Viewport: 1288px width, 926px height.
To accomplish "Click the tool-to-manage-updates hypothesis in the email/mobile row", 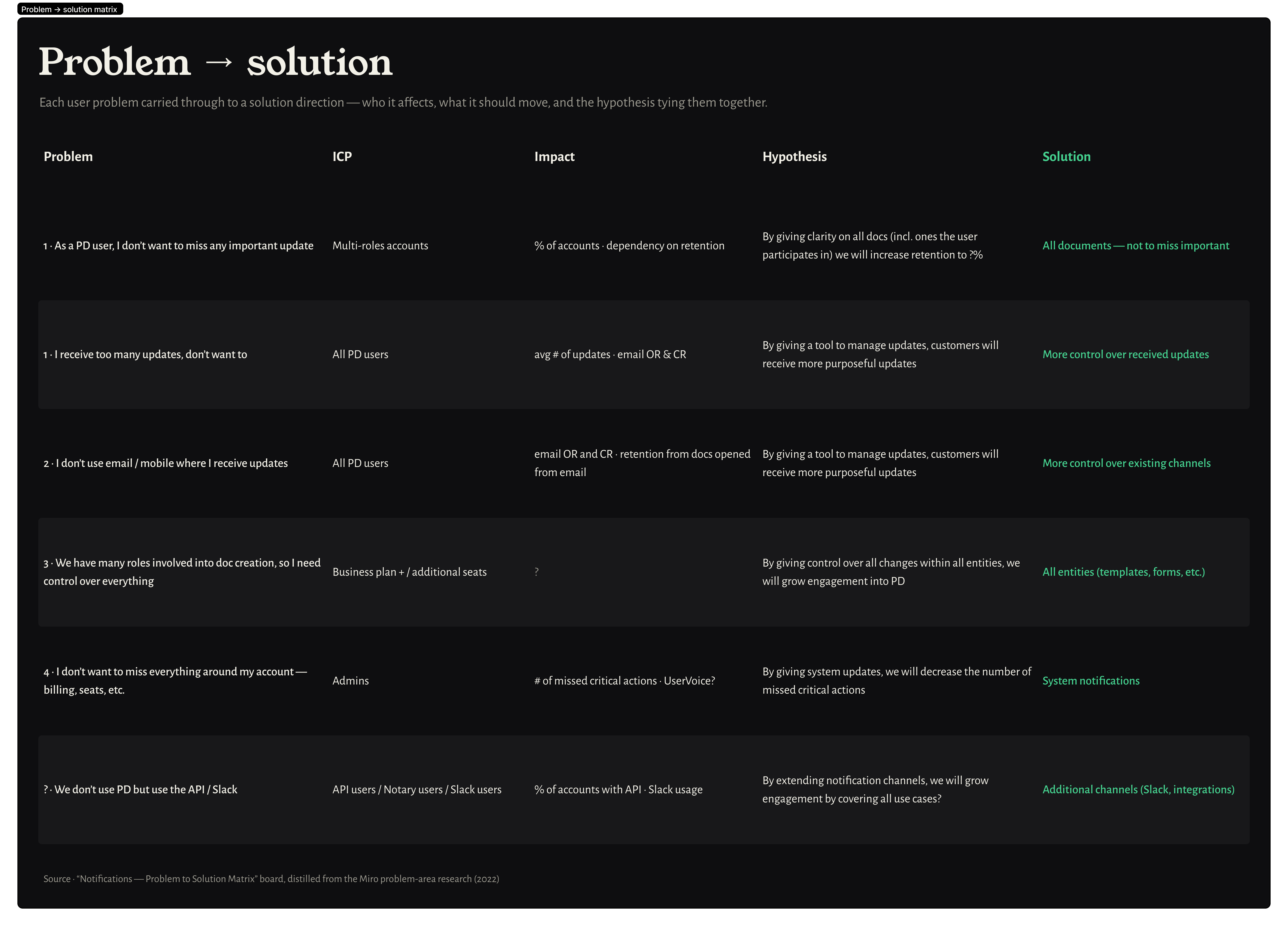I will (881, 463).
